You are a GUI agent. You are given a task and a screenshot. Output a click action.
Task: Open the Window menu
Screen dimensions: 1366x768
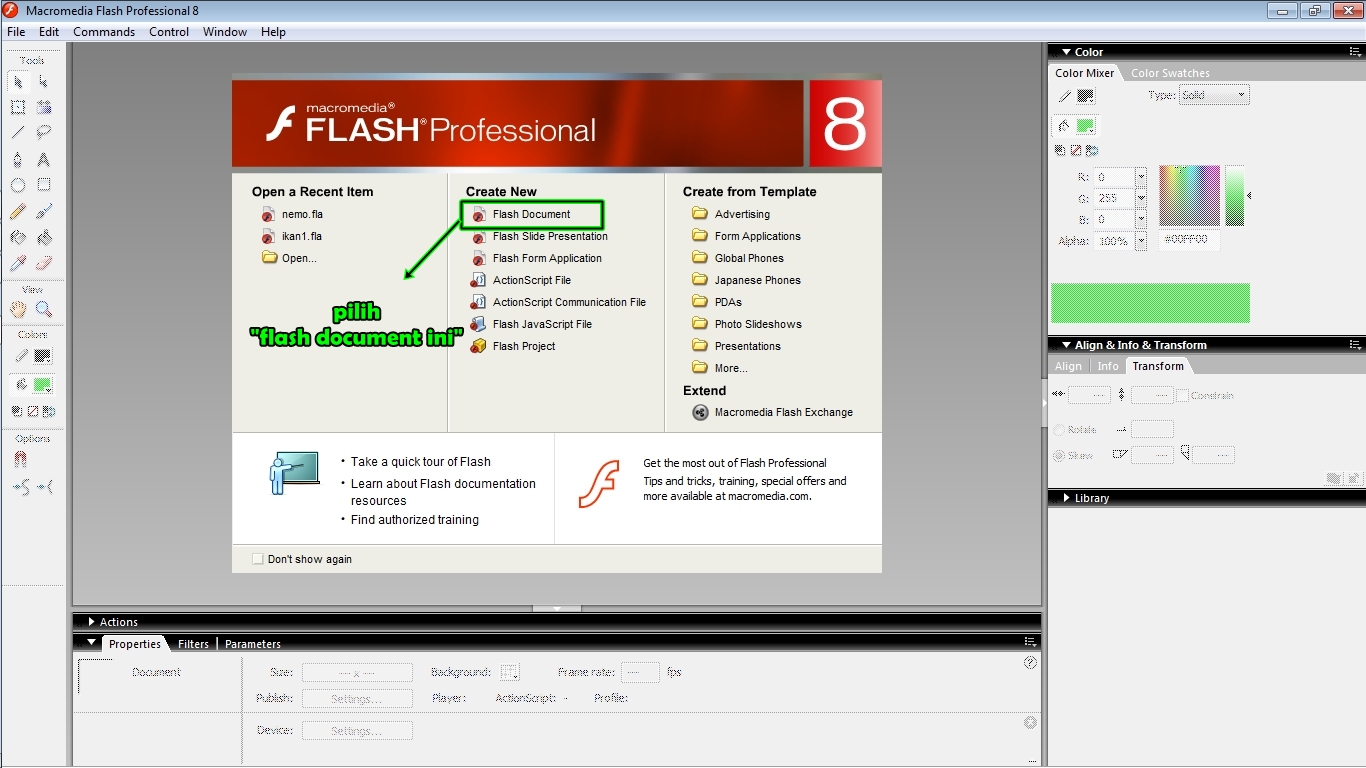pyautogui.click(x=225, y=32)
